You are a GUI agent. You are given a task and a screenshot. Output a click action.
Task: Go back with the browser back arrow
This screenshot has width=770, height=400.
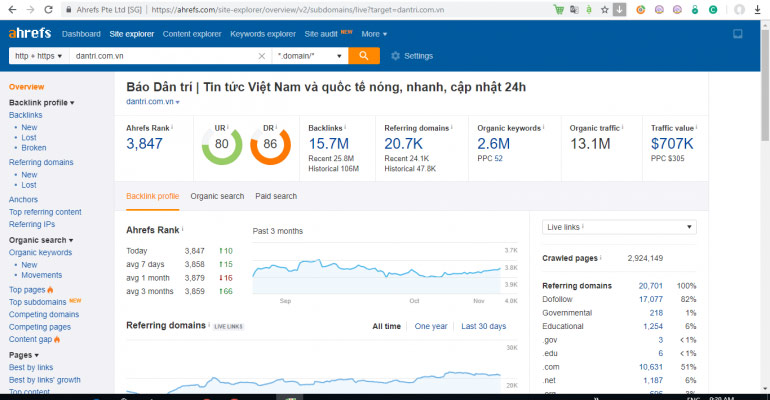click(12, 10)
